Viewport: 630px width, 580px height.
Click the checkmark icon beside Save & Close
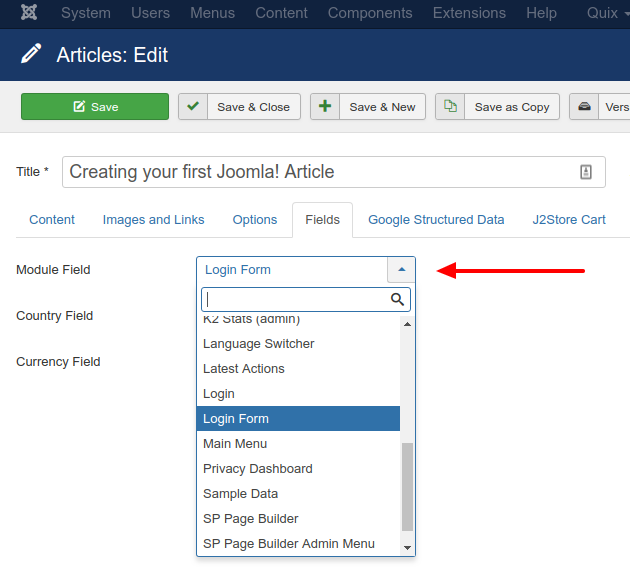(x=193, y=106)
